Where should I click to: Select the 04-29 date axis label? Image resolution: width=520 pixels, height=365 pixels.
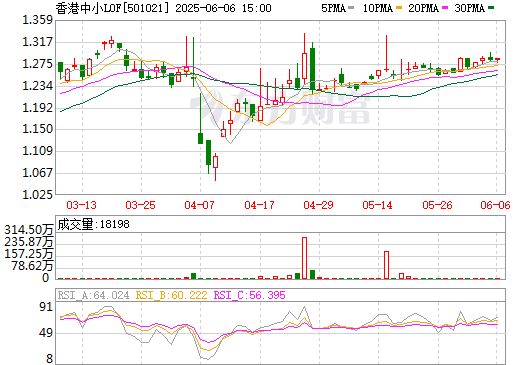pos(318,205)
